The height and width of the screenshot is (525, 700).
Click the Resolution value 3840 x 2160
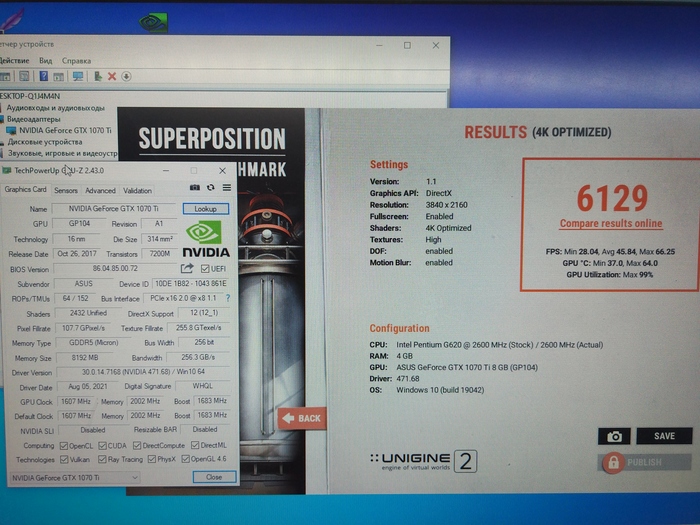tap(446, 205)
